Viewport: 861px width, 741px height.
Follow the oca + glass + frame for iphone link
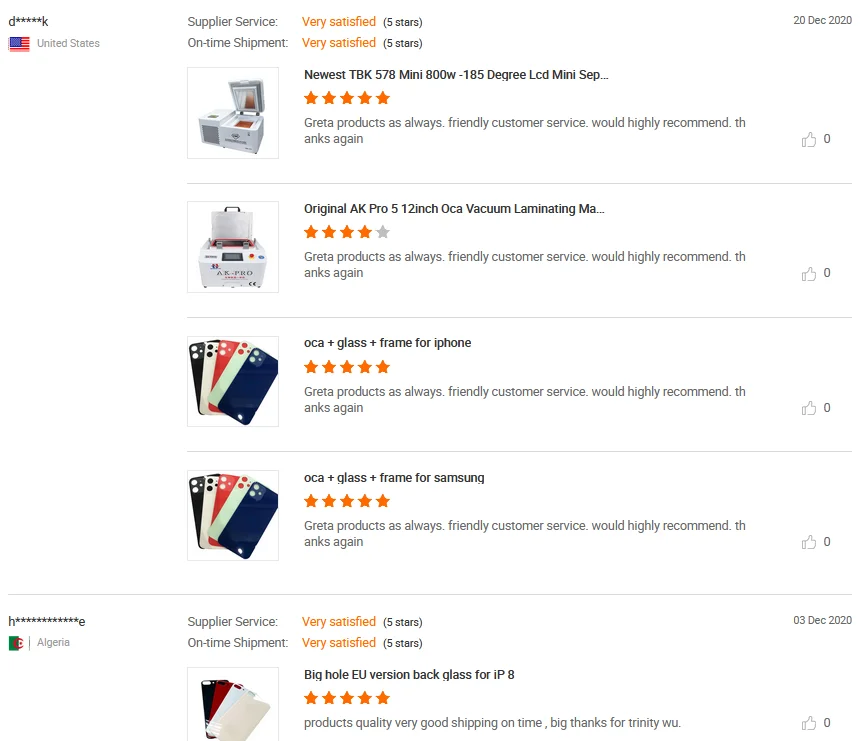point(387,343)
